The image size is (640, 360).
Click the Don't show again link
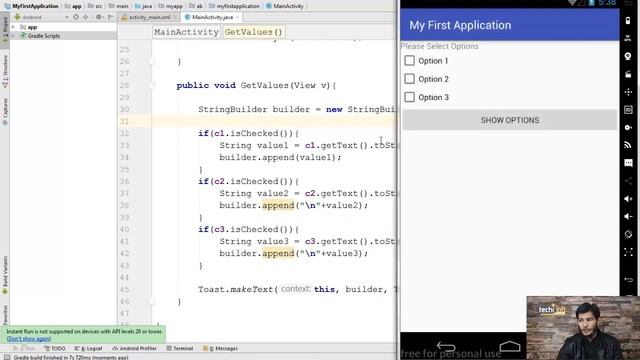29,339
